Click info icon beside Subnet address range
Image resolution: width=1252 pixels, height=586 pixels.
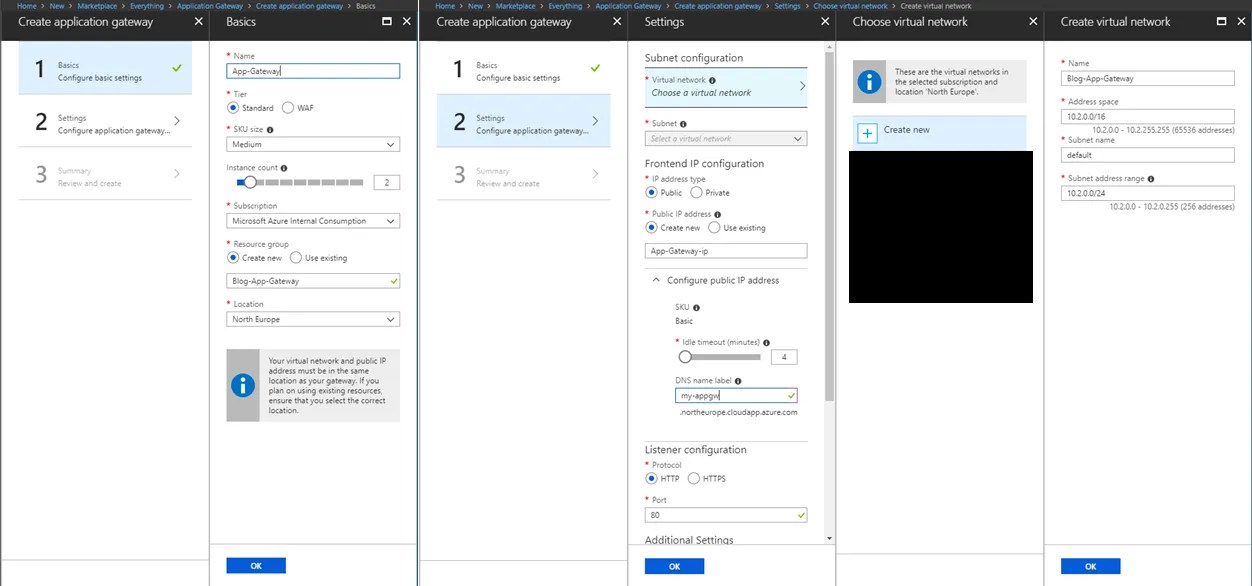[x=1152, y=179]
